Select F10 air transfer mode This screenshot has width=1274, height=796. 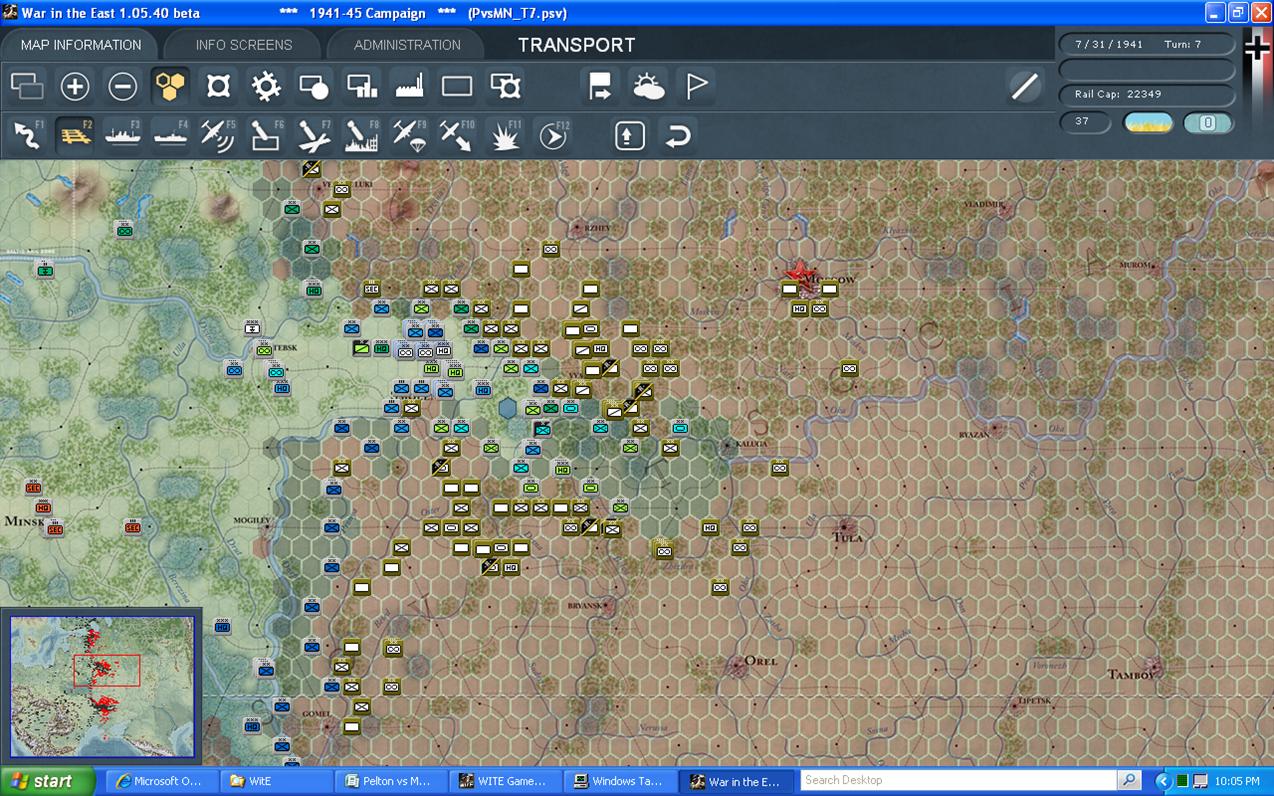[x=457, y=135]
